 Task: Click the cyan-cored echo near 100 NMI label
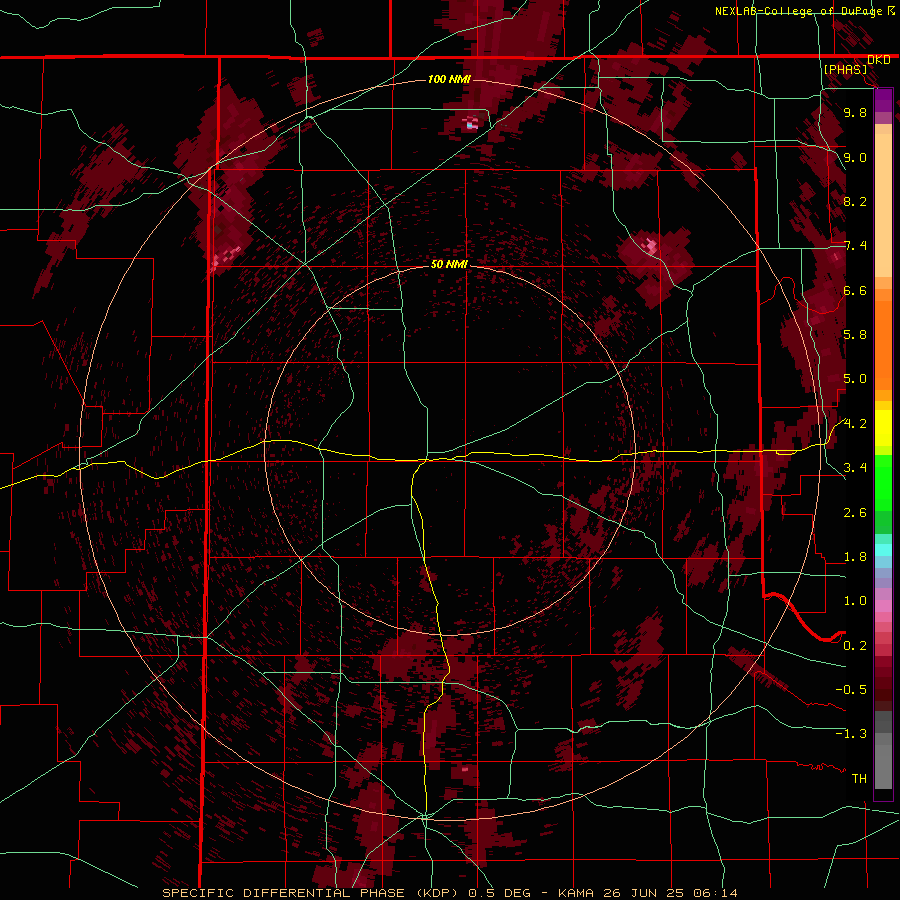(471, 123)
